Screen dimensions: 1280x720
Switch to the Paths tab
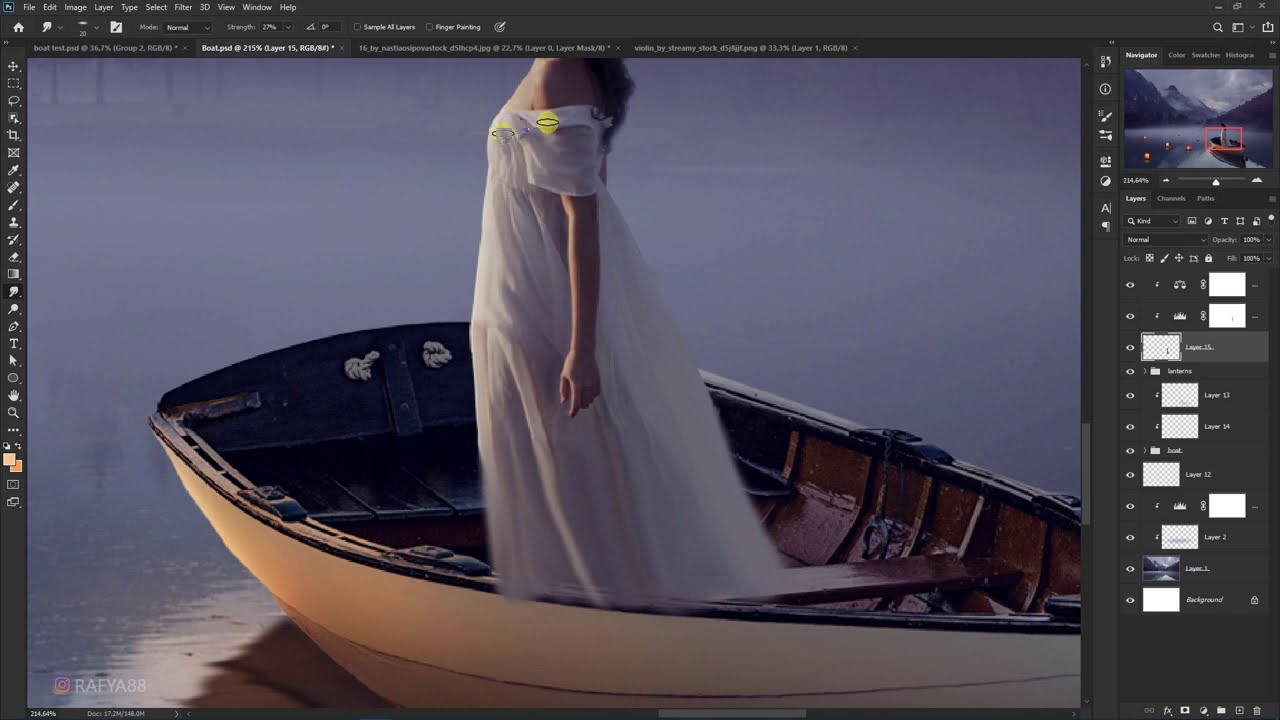pos(1206,198)
